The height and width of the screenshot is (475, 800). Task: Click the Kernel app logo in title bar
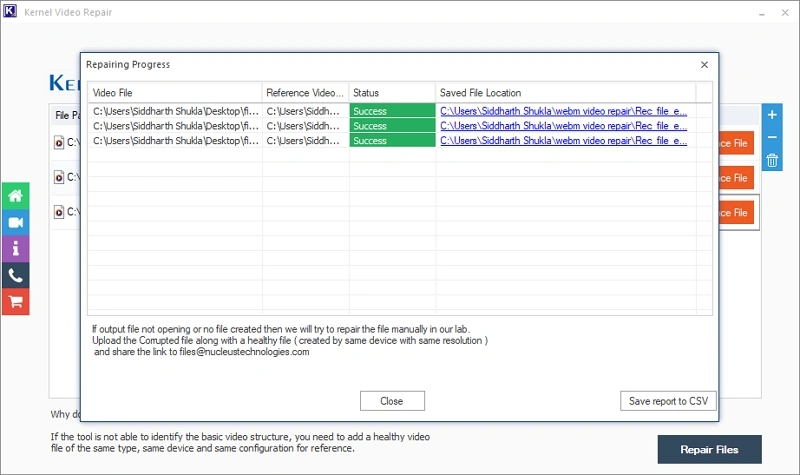(10, 11)
